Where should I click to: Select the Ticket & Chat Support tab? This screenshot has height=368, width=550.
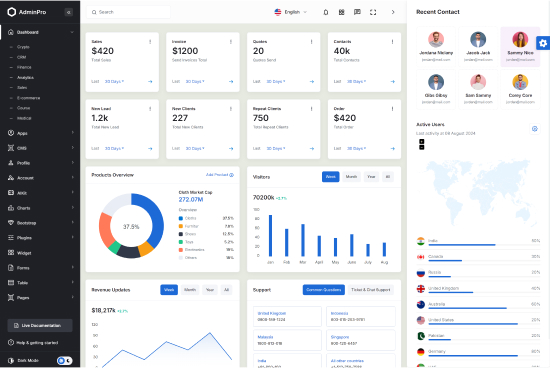tap(370, 290)
